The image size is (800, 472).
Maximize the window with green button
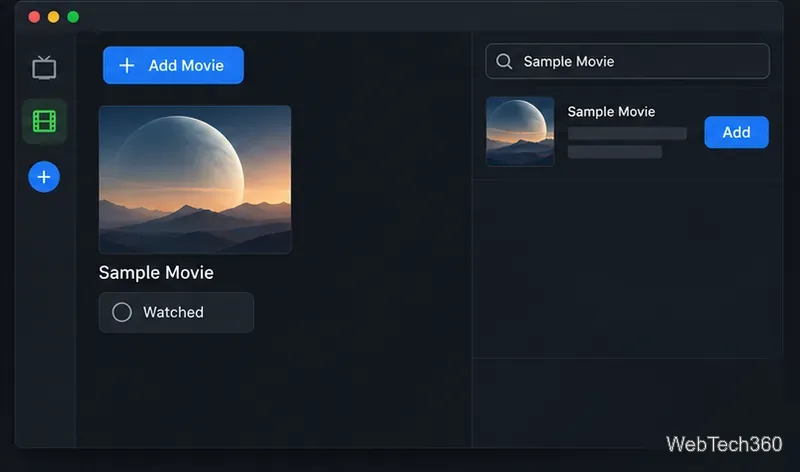(x=73, y=17)
